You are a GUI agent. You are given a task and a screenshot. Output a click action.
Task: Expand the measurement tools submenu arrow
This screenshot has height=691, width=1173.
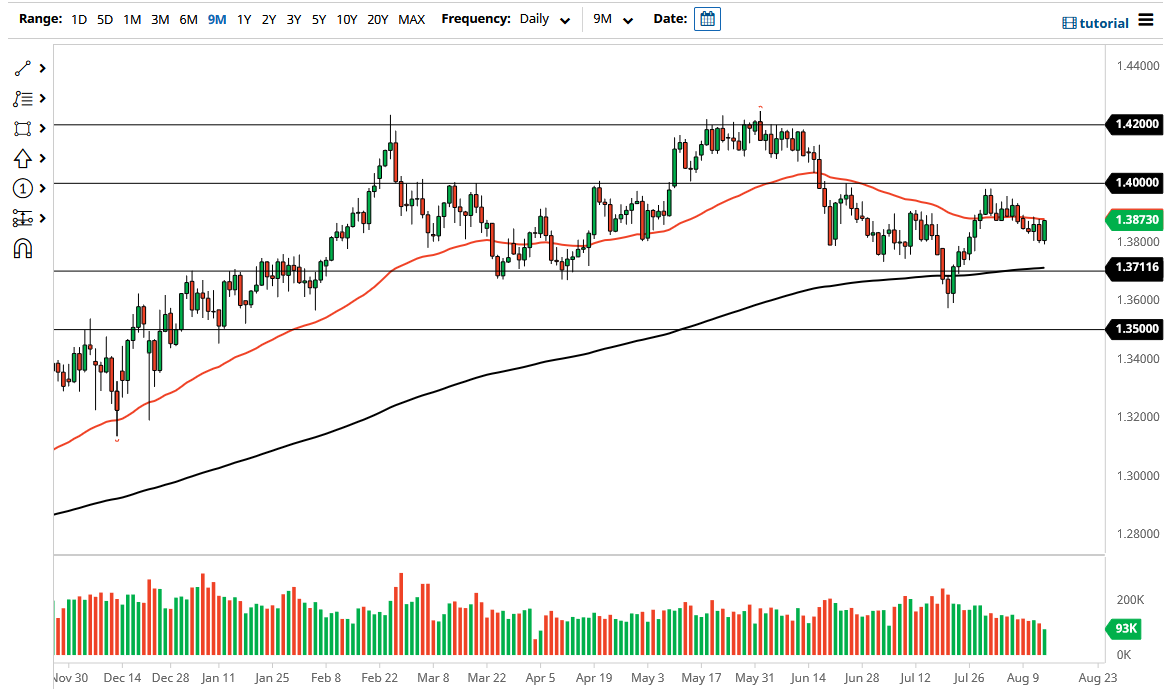(x=43, y=218)
